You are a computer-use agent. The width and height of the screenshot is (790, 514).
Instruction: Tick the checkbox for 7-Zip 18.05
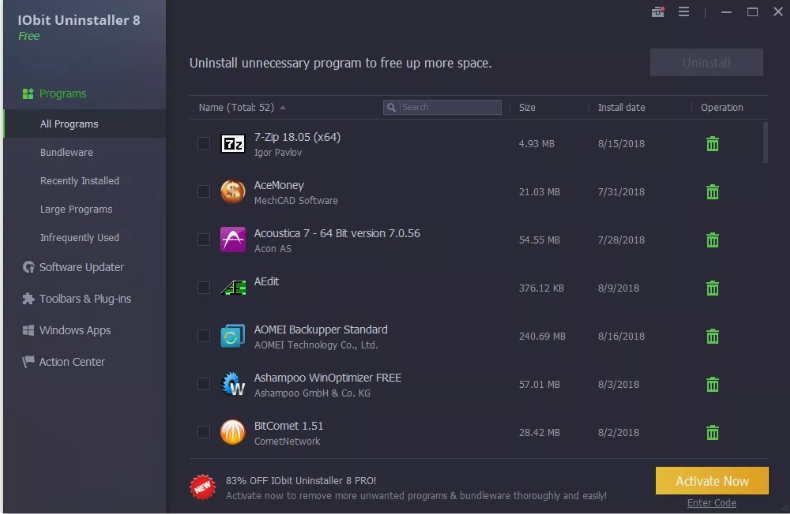click(204, 144)
